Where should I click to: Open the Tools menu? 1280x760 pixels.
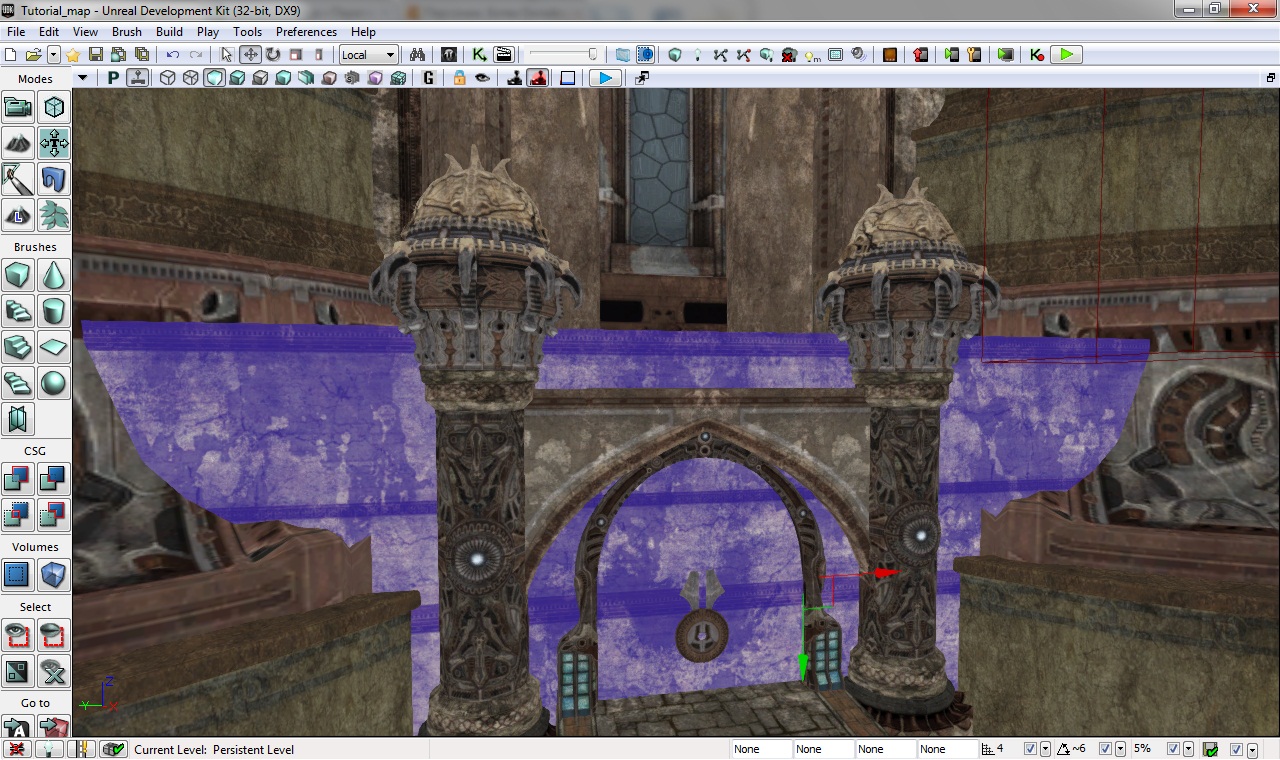click(x=248, y=32)
